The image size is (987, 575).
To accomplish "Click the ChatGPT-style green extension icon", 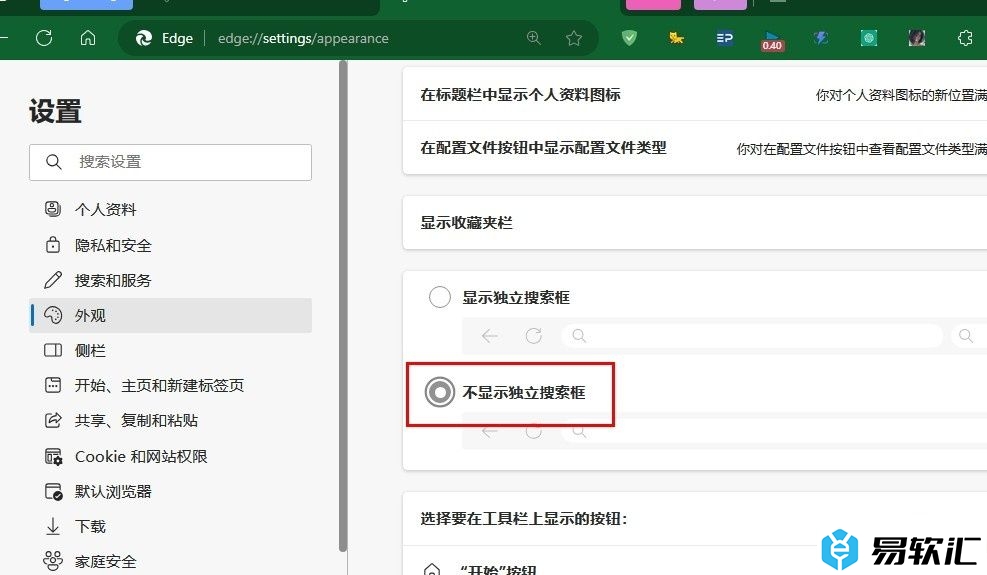I will (x=869, y=38).
